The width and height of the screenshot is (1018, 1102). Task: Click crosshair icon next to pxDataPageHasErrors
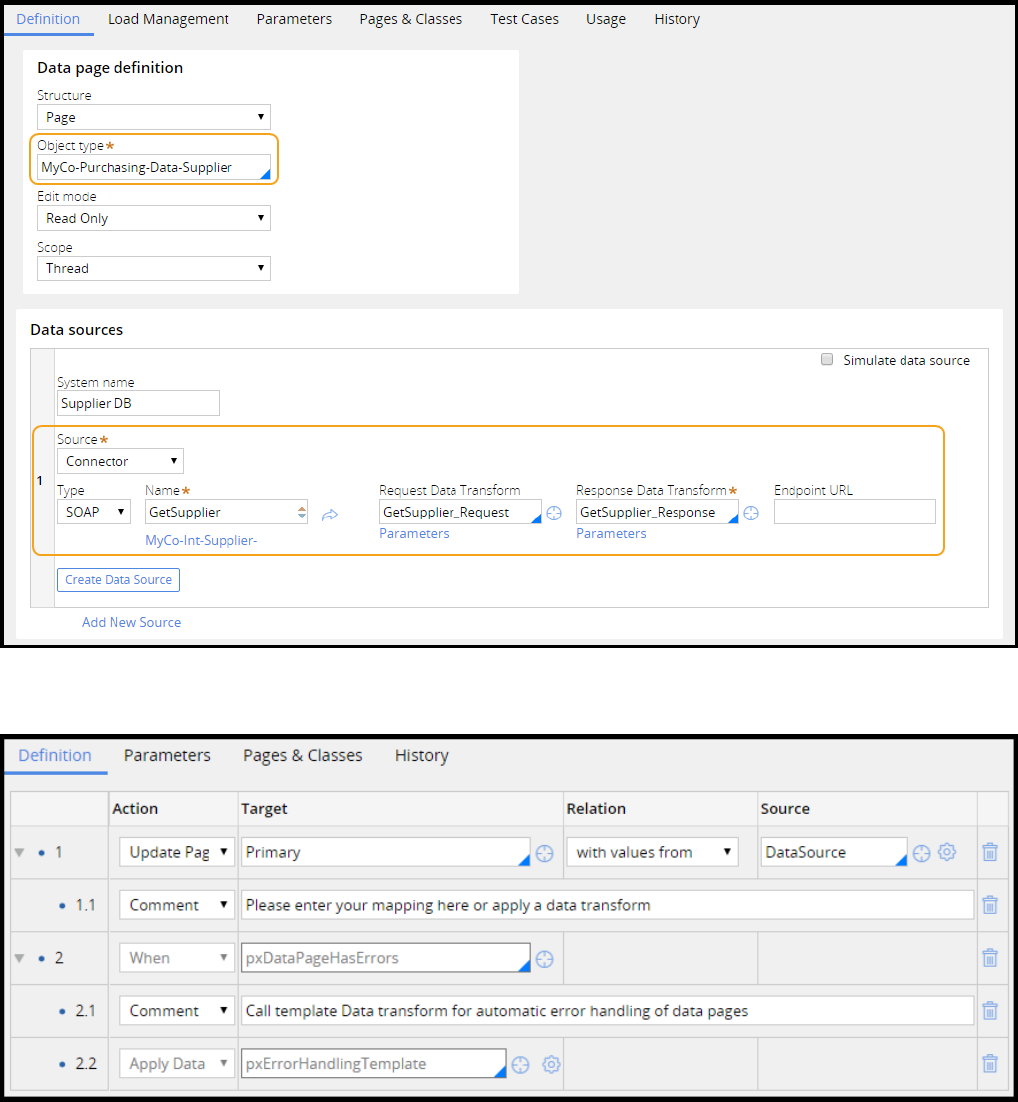coord(544,958)
